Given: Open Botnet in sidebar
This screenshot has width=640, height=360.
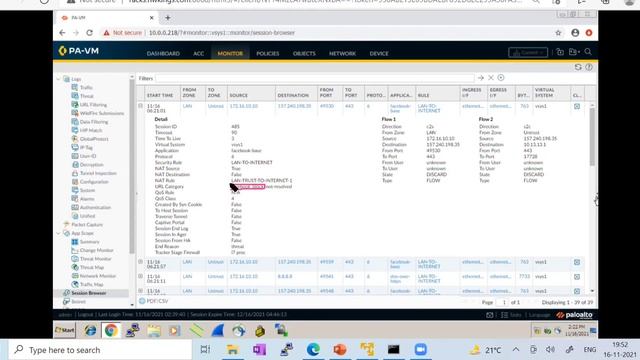Looking at the screenshot, I should [x=78, y=302].
